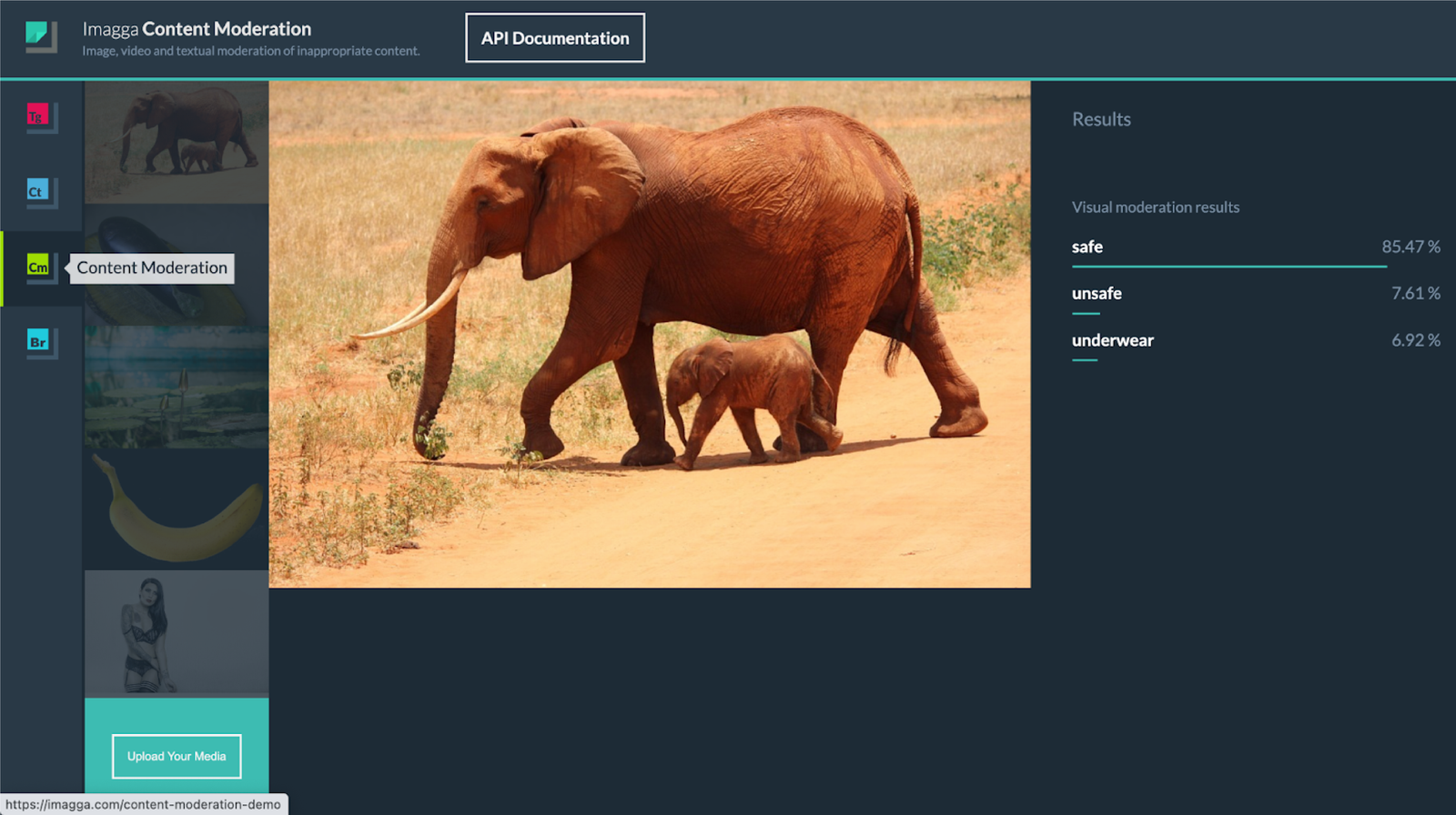1456x815 pixels.
Task: Switch to the Ct sidebar icon
Action: [38, 192]
